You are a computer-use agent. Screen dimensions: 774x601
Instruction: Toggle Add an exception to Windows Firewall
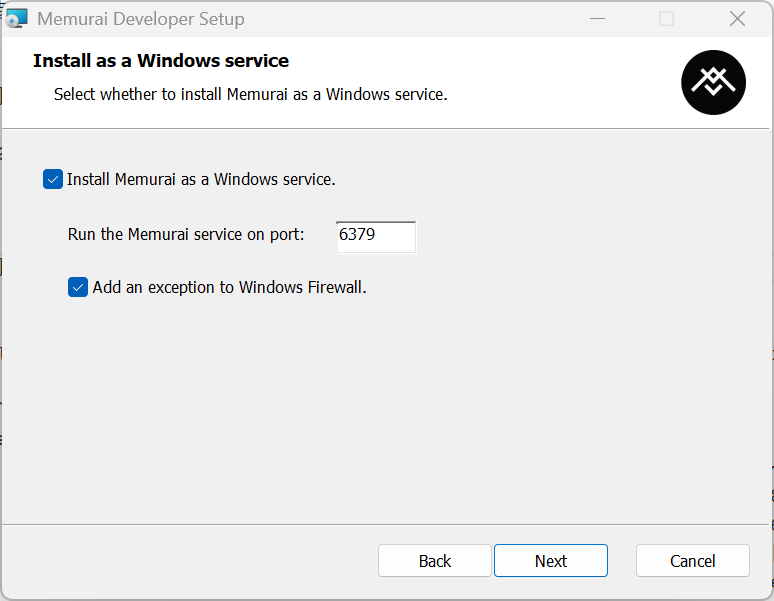tap(78, 287)
